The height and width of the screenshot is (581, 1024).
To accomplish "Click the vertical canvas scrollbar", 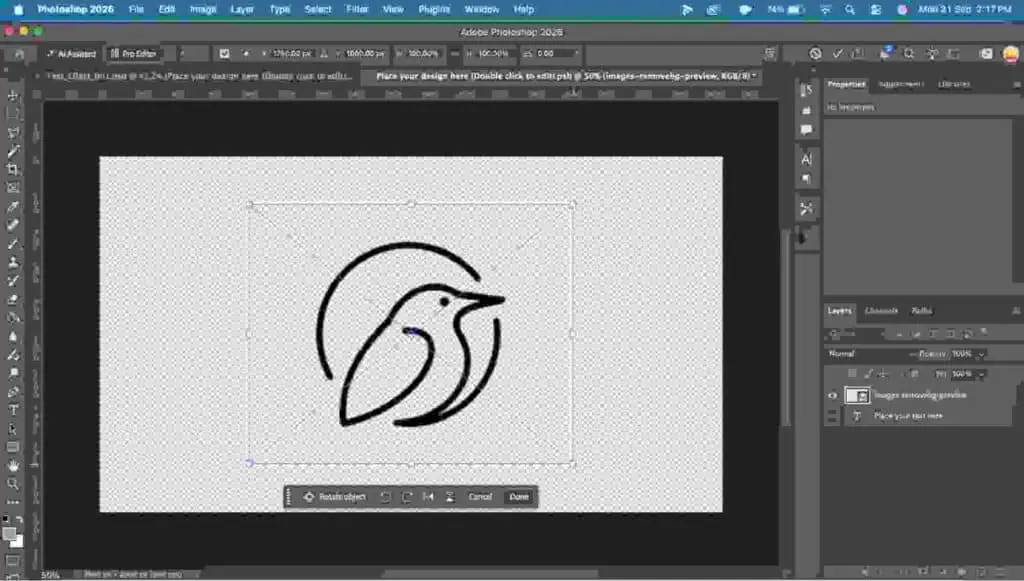I will [x=786, y=326].
